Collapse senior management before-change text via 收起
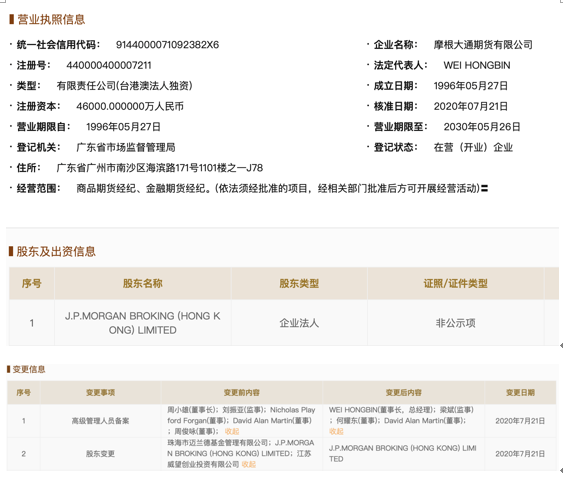This screenshot has width=563, height=482. pyautogui.click(x=232, y=431)
